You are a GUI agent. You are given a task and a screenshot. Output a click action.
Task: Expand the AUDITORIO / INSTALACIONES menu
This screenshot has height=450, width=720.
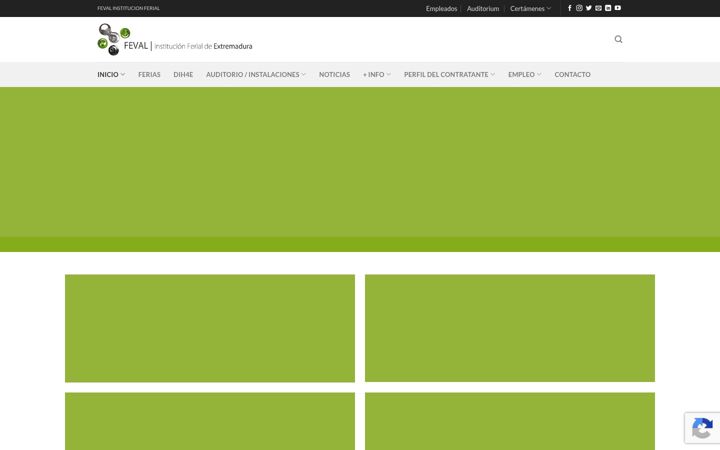click(x=256, y=74)
